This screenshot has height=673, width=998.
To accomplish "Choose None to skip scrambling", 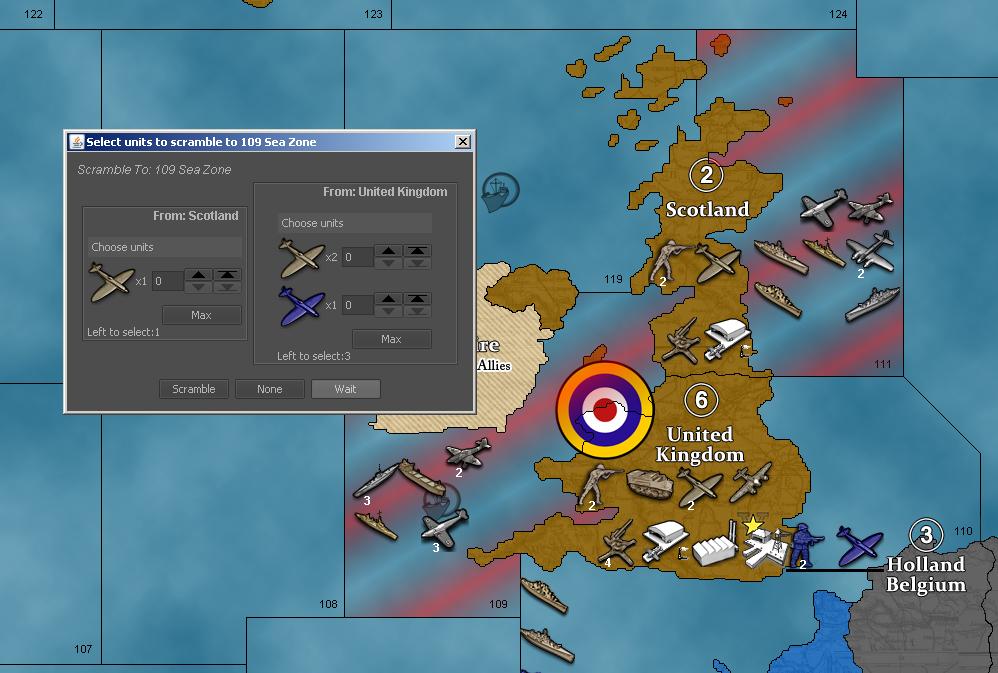I will tap(269, 389).
